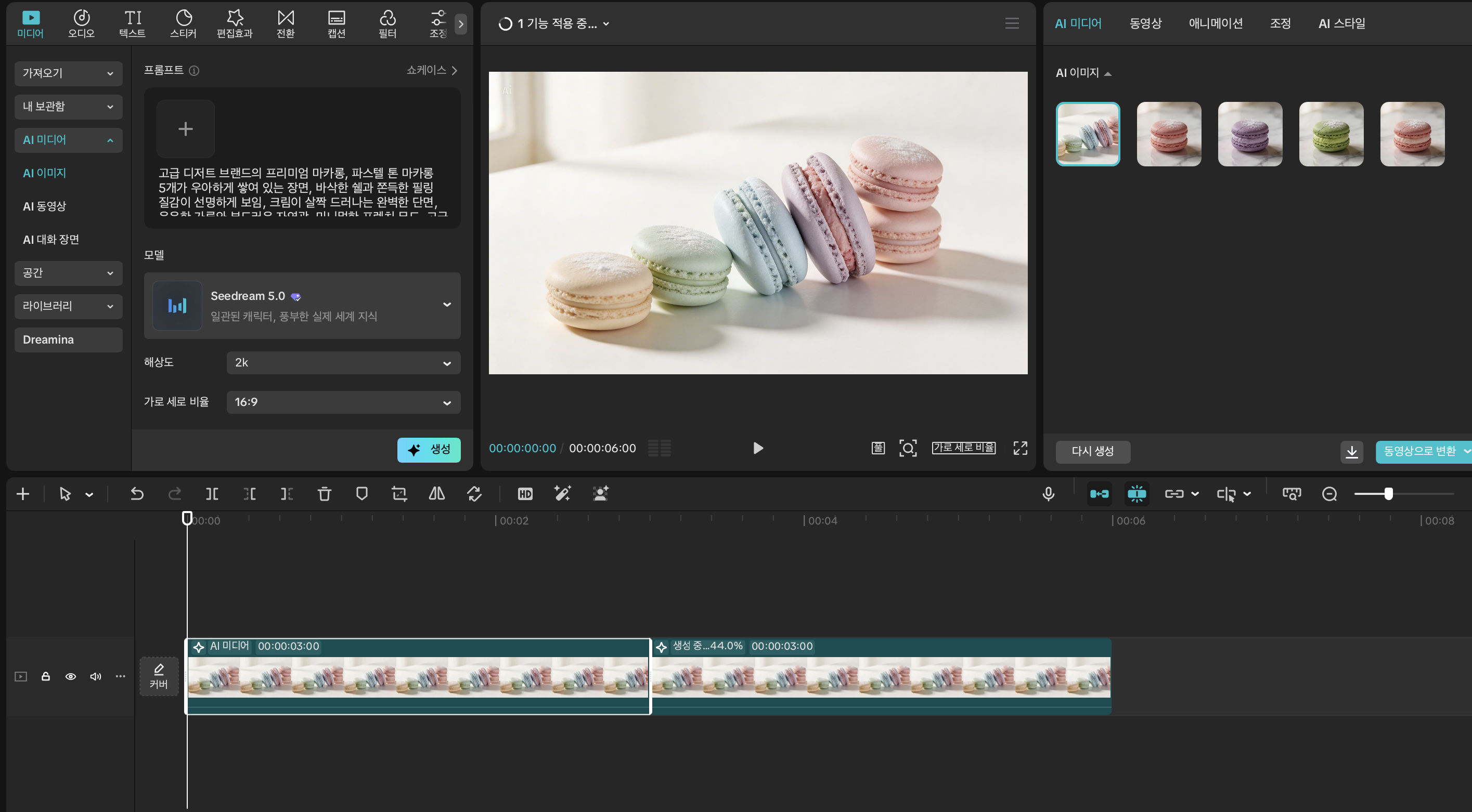The width and height of the screenshot is (1472, 812).
Task: Click the crop icon in timeline toolbar
Action: [x=399, y=494]
